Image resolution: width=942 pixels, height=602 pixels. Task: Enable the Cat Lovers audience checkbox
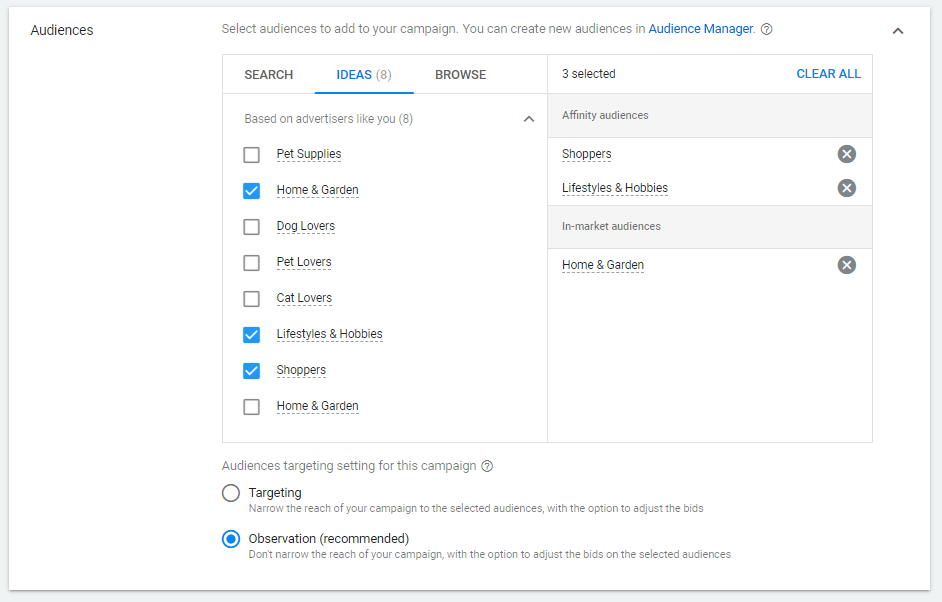point(252,299)
